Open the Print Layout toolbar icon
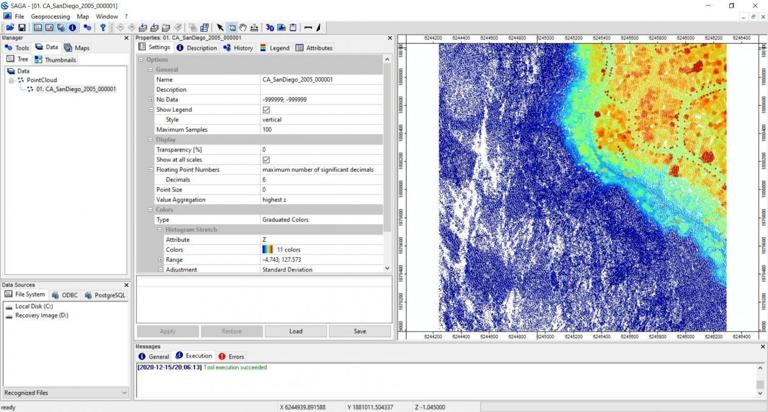The width and height of the screenshot is (768, 412). point(282,28)
